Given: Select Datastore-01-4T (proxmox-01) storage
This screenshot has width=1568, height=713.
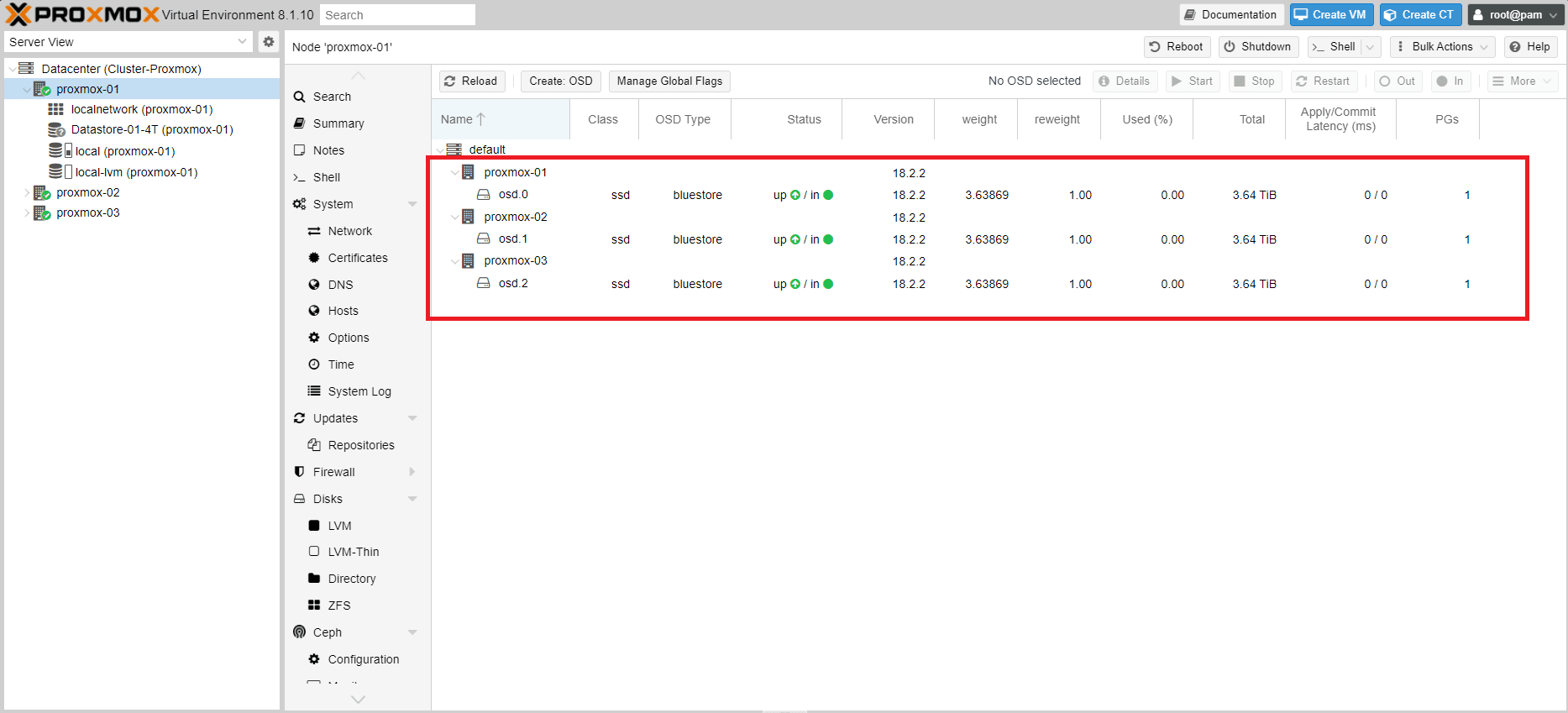Looking at the screenshot, I should pyautogui.click(x=151, y=129).
